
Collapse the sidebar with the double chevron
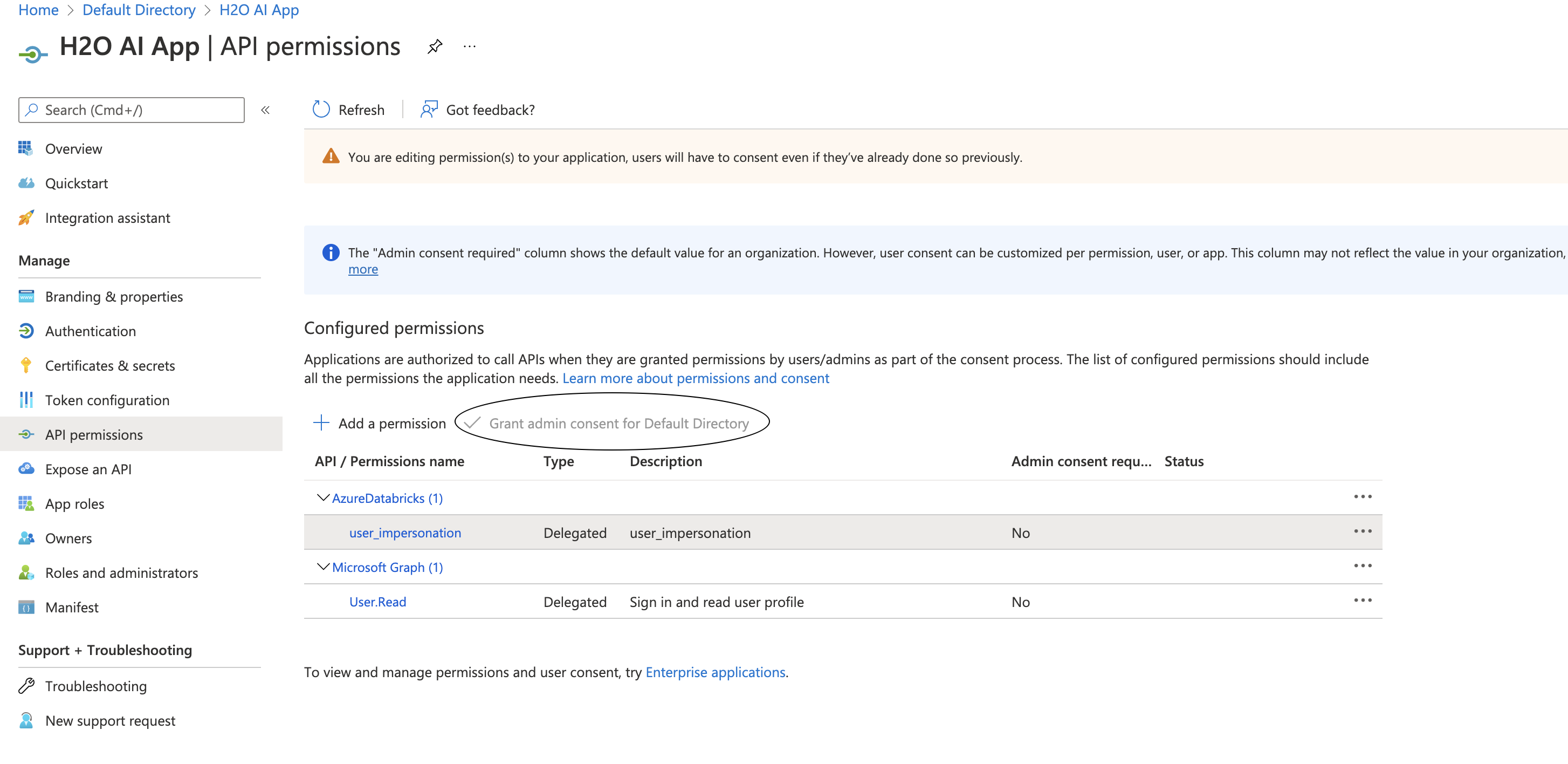(x=265, y=110)
